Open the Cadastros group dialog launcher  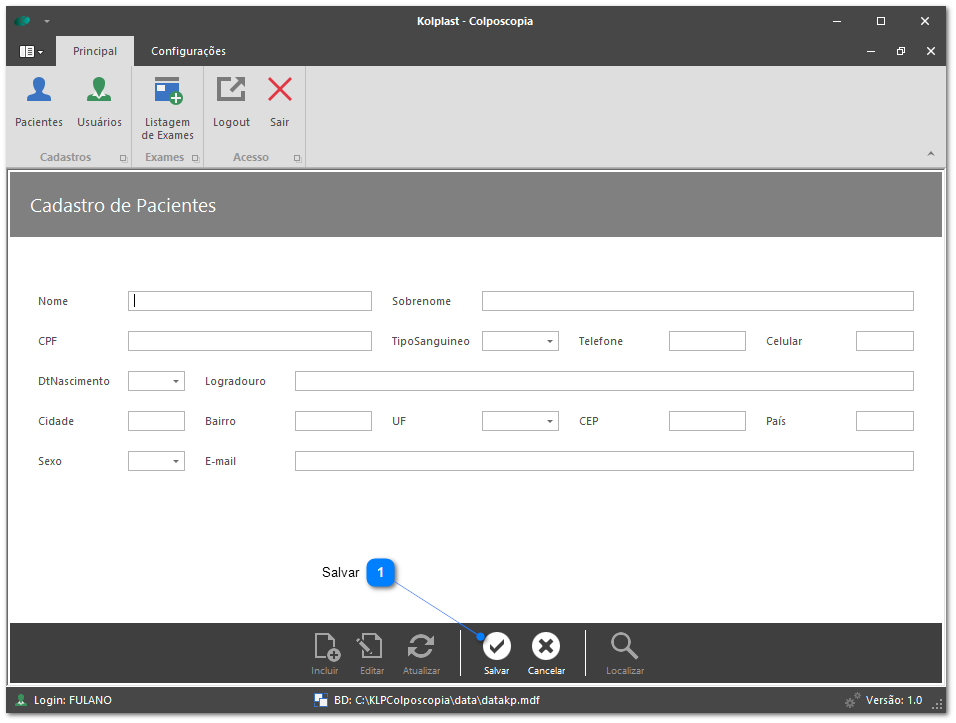[x=123, y=158]
